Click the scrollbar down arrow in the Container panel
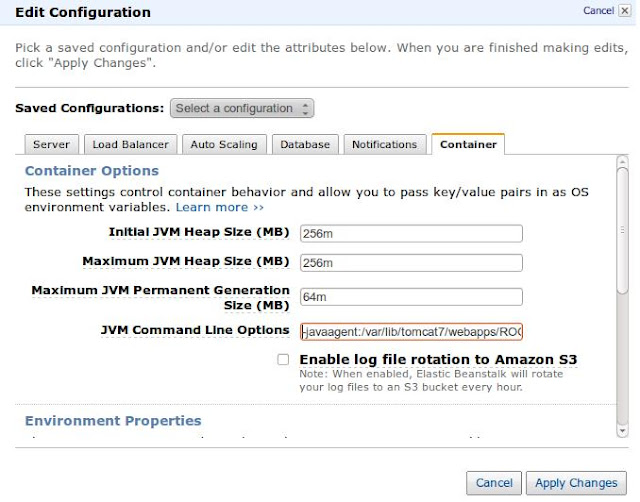Viewport: 640px width, 502px height. [x=622, y=430]
